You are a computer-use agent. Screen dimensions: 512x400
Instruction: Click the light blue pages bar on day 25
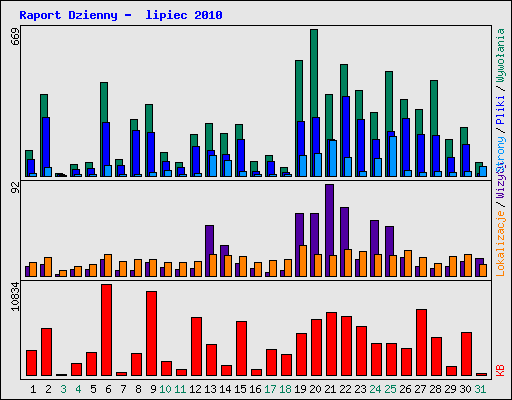click(x=393, y=156)
